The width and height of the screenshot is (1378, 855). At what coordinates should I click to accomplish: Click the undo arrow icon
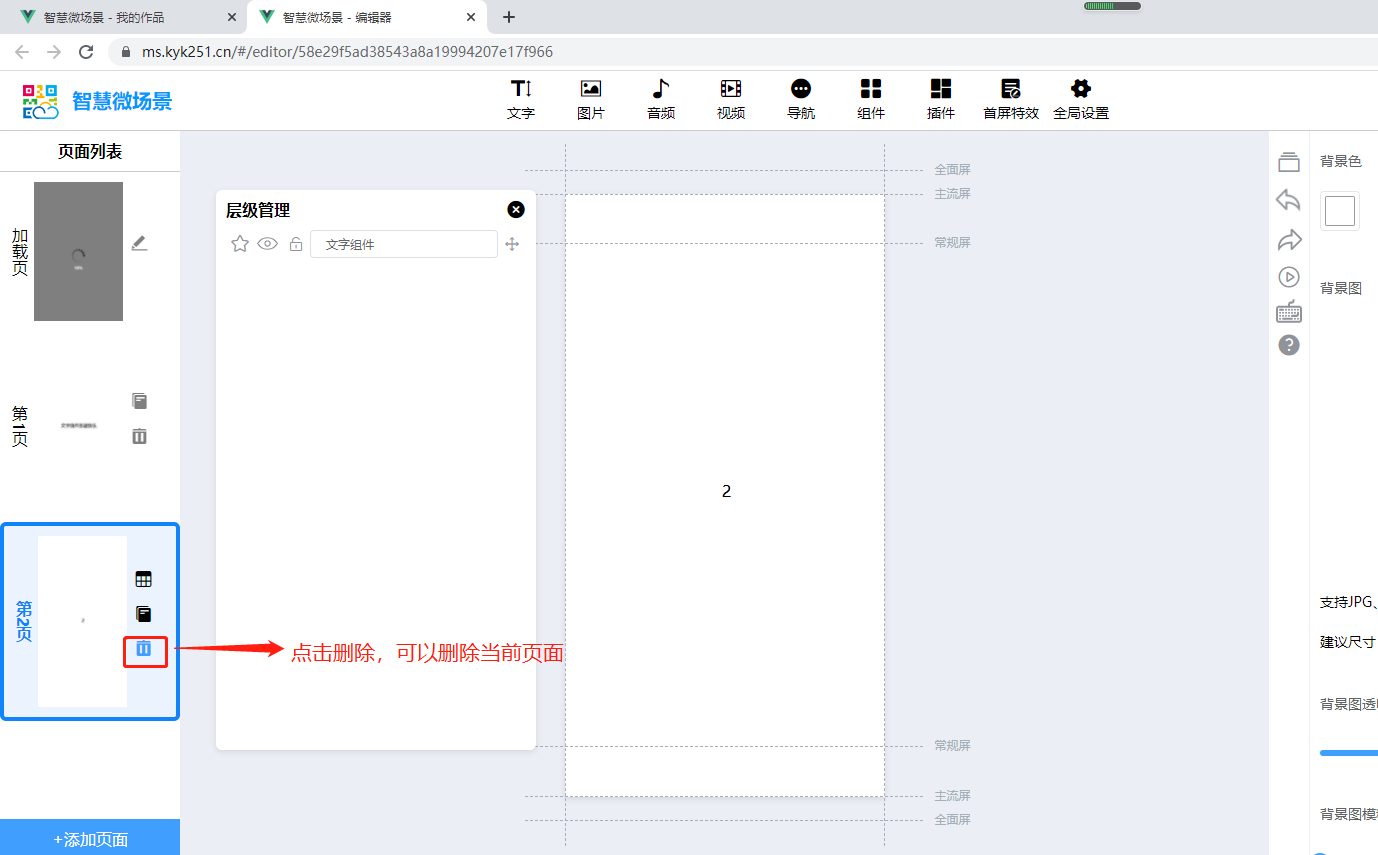pos(1288,200)
